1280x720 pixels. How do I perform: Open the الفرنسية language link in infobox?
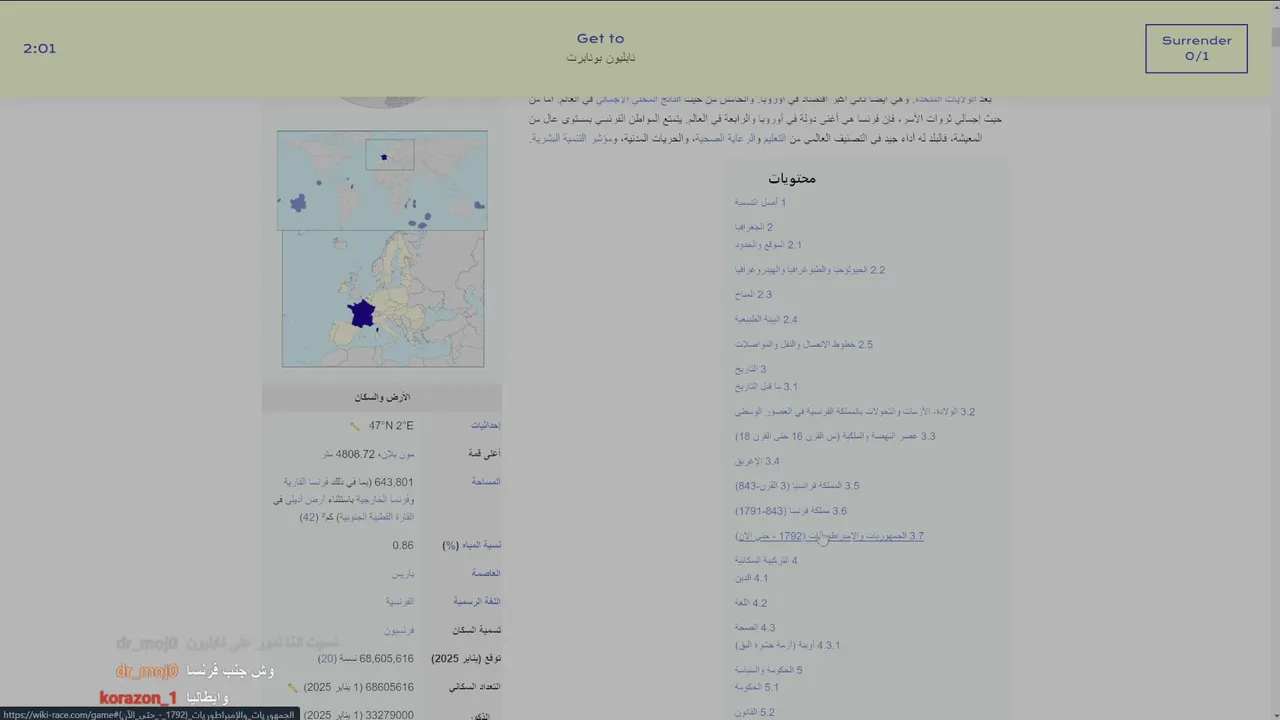tap(400, 602)
